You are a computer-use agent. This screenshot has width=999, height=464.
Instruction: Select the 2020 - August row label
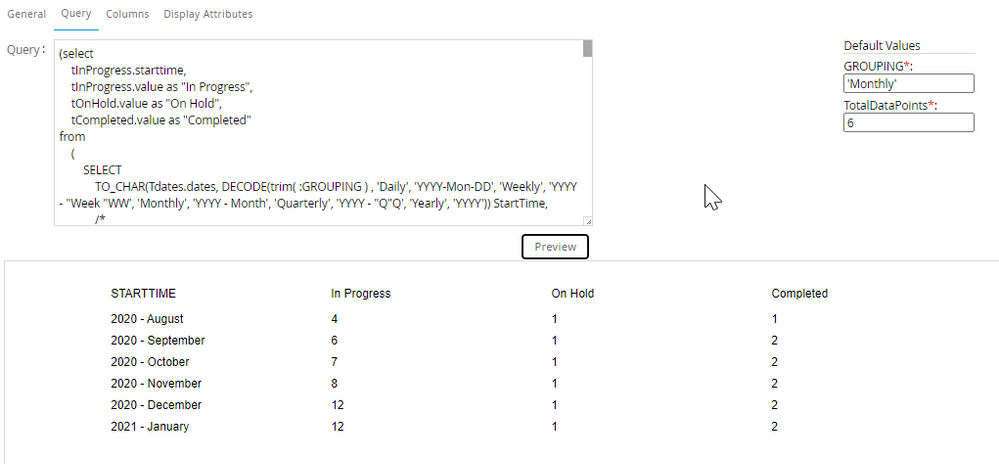[147, 319]
